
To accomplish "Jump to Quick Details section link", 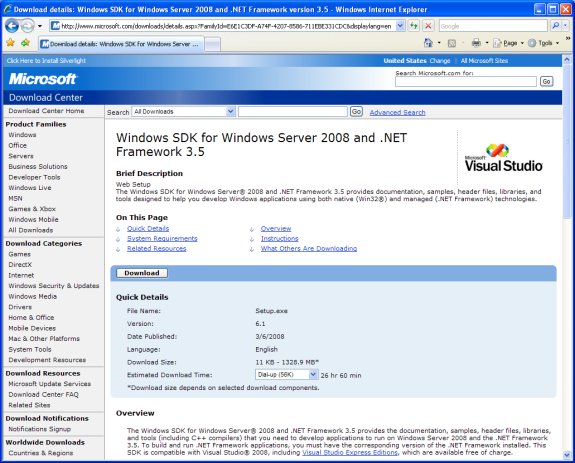I will (148, 229).
